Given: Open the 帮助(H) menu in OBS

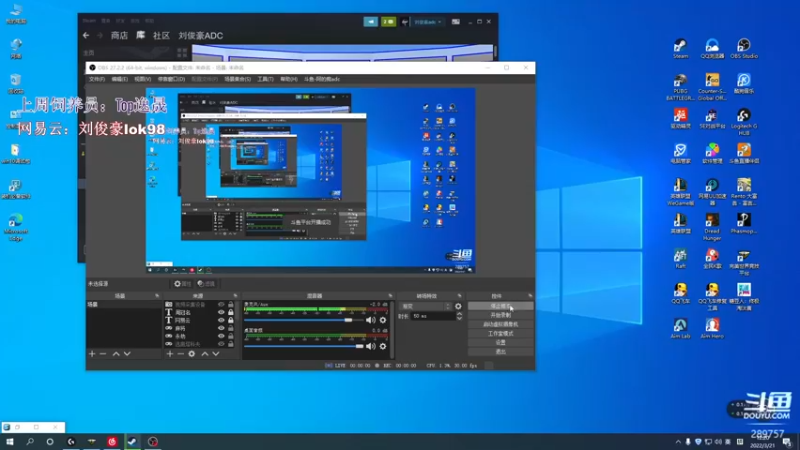Looking at the screenshot, I should click(x=289, y=79).
